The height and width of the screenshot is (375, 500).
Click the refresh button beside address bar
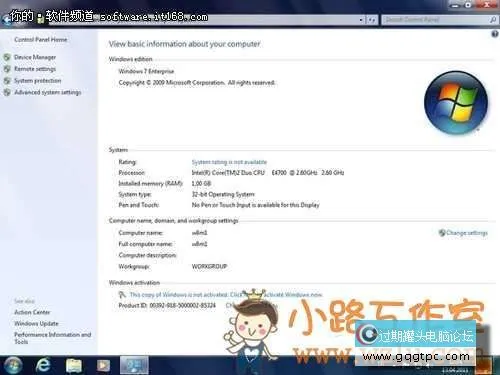371,20
